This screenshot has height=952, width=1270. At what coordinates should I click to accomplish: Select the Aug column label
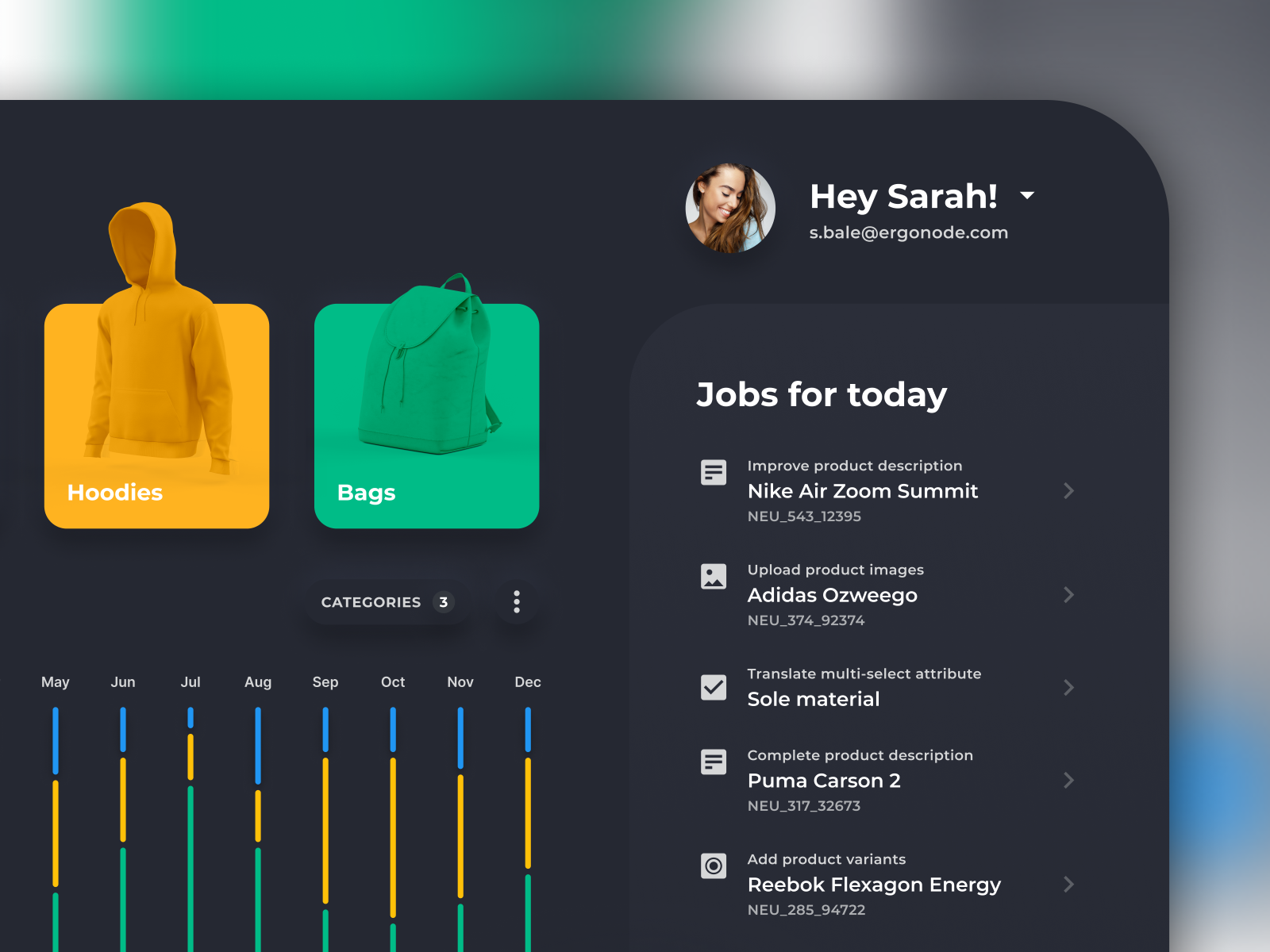(258, 682)
